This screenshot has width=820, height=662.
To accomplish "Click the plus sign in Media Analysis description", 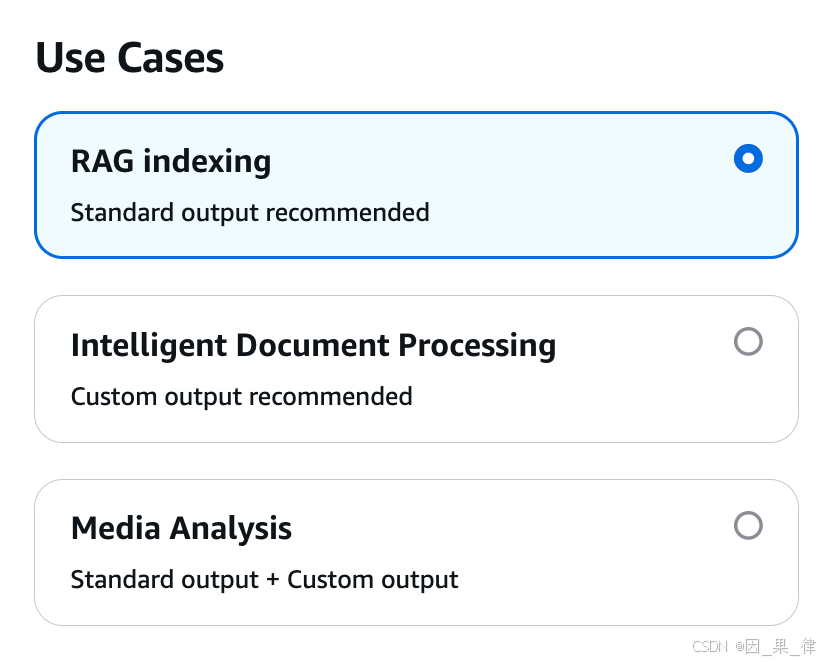I will (x=272, y=580).
